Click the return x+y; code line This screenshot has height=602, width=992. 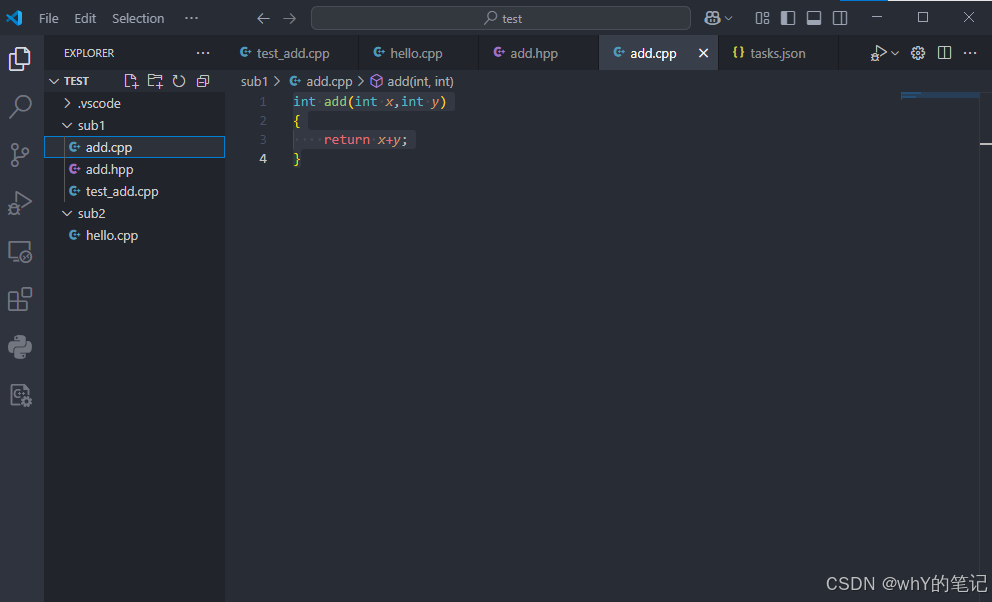[366, 140]
